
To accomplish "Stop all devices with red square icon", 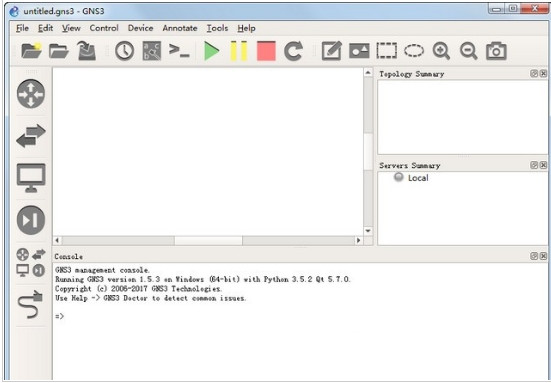I will [x=266, y=51].
